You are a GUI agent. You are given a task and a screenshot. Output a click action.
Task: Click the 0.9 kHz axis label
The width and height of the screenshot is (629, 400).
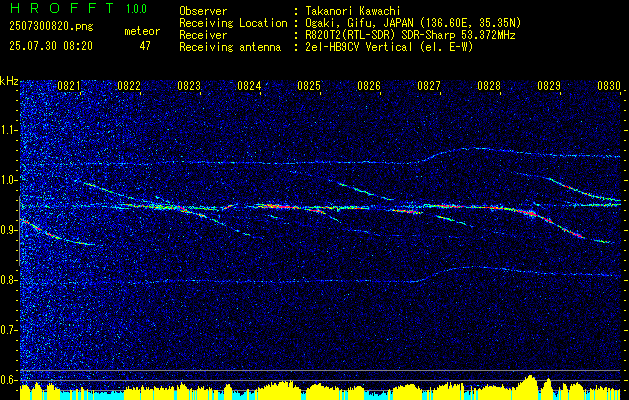point(8,230)
